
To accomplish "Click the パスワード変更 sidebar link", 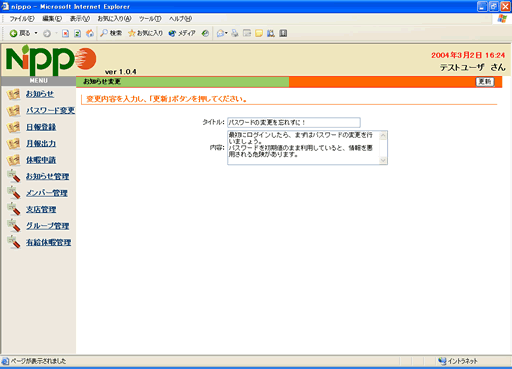I will point(51,110).
